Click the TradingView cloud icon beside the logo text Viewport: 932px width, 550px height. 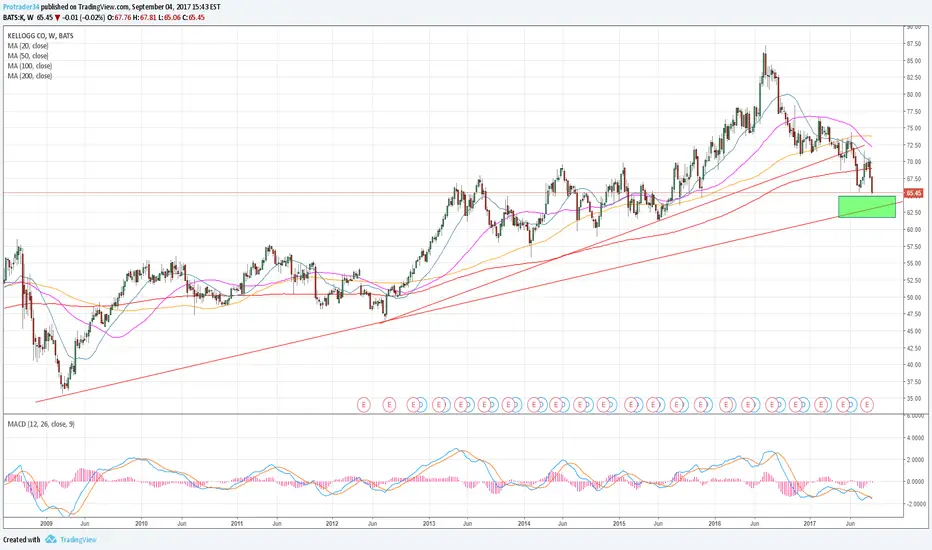[x=51, y=539]
